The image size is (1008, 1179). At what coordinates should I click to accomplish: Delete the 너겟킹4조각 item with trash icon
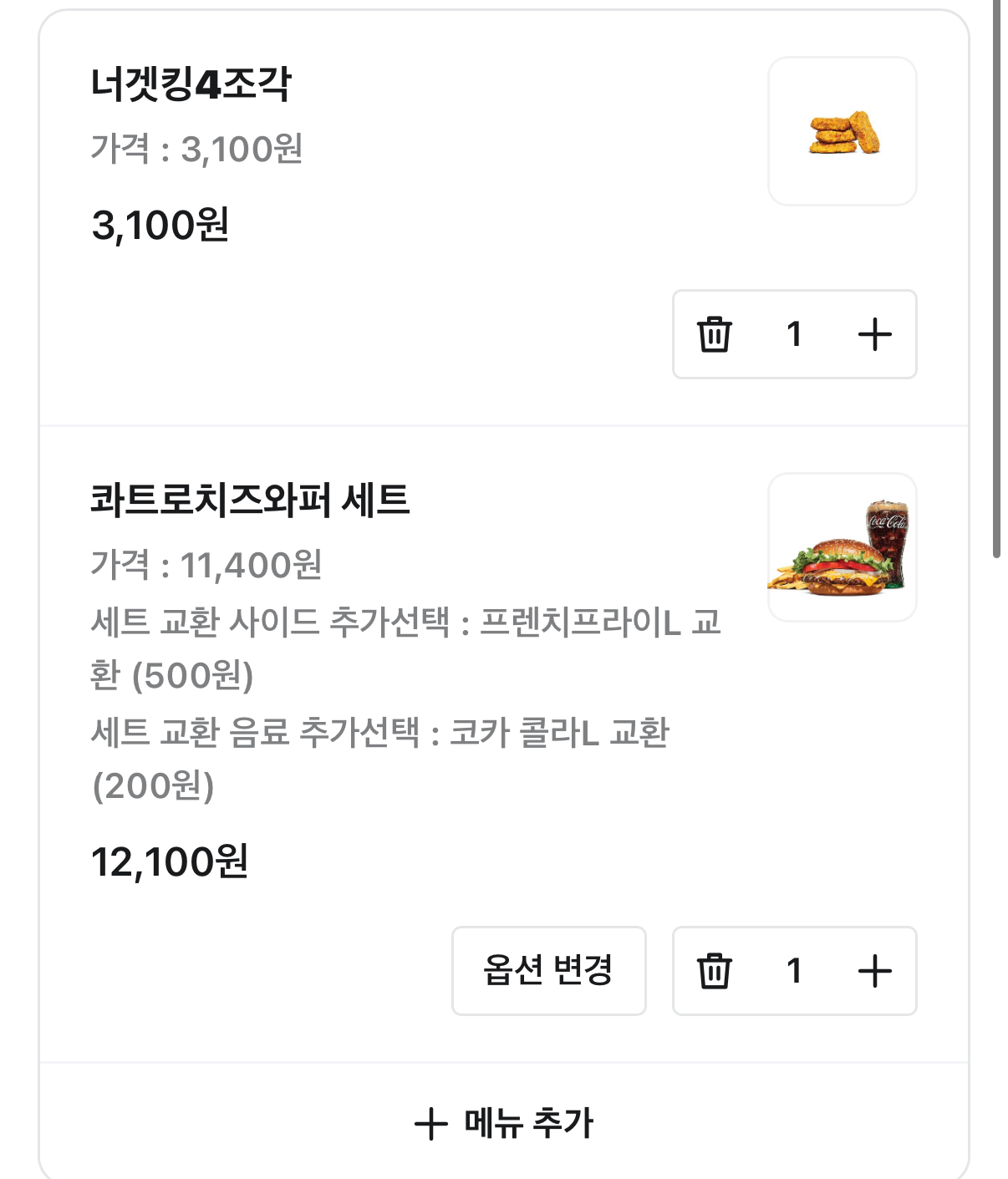pos(715,335)
